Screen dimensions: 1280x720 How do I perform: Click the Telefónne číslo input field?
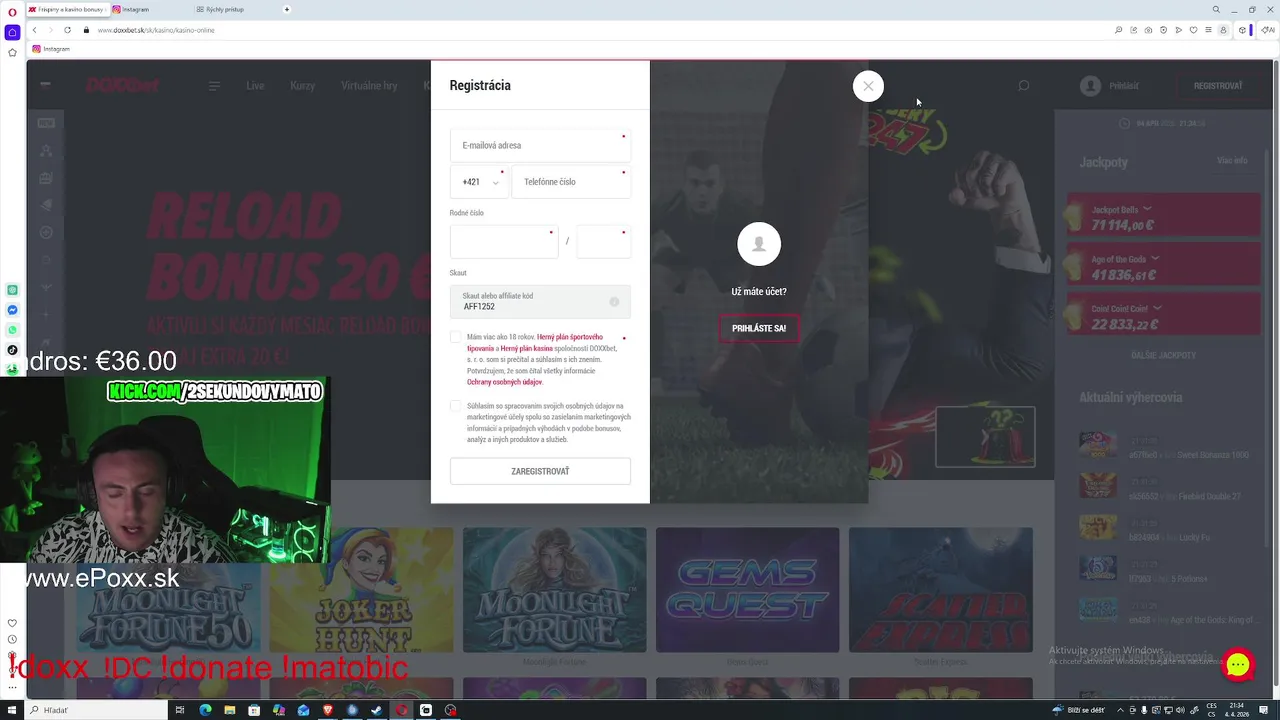pyautogui.click(x=571, y=182)
